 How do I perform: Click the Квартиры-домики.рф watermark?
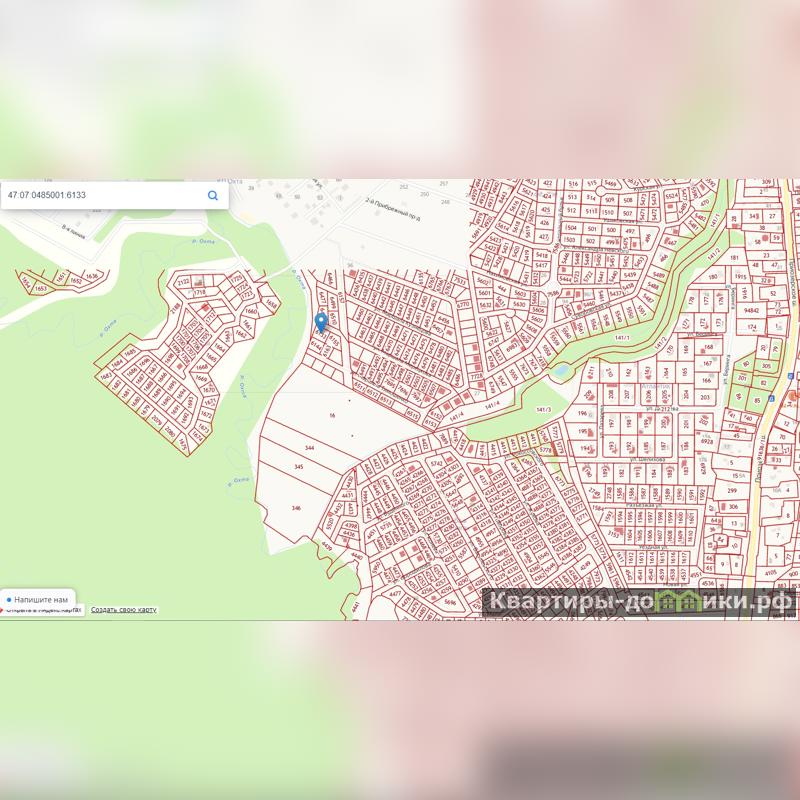click(639, 602)
